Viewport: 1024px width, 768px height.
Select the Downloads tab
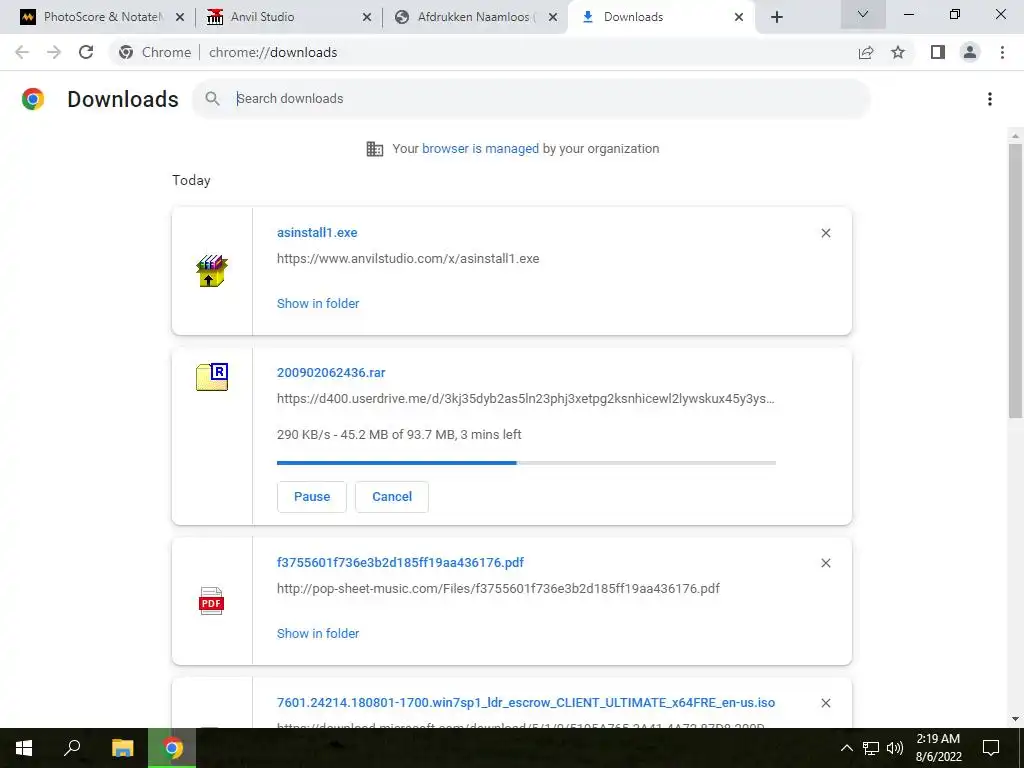point(661,17)
